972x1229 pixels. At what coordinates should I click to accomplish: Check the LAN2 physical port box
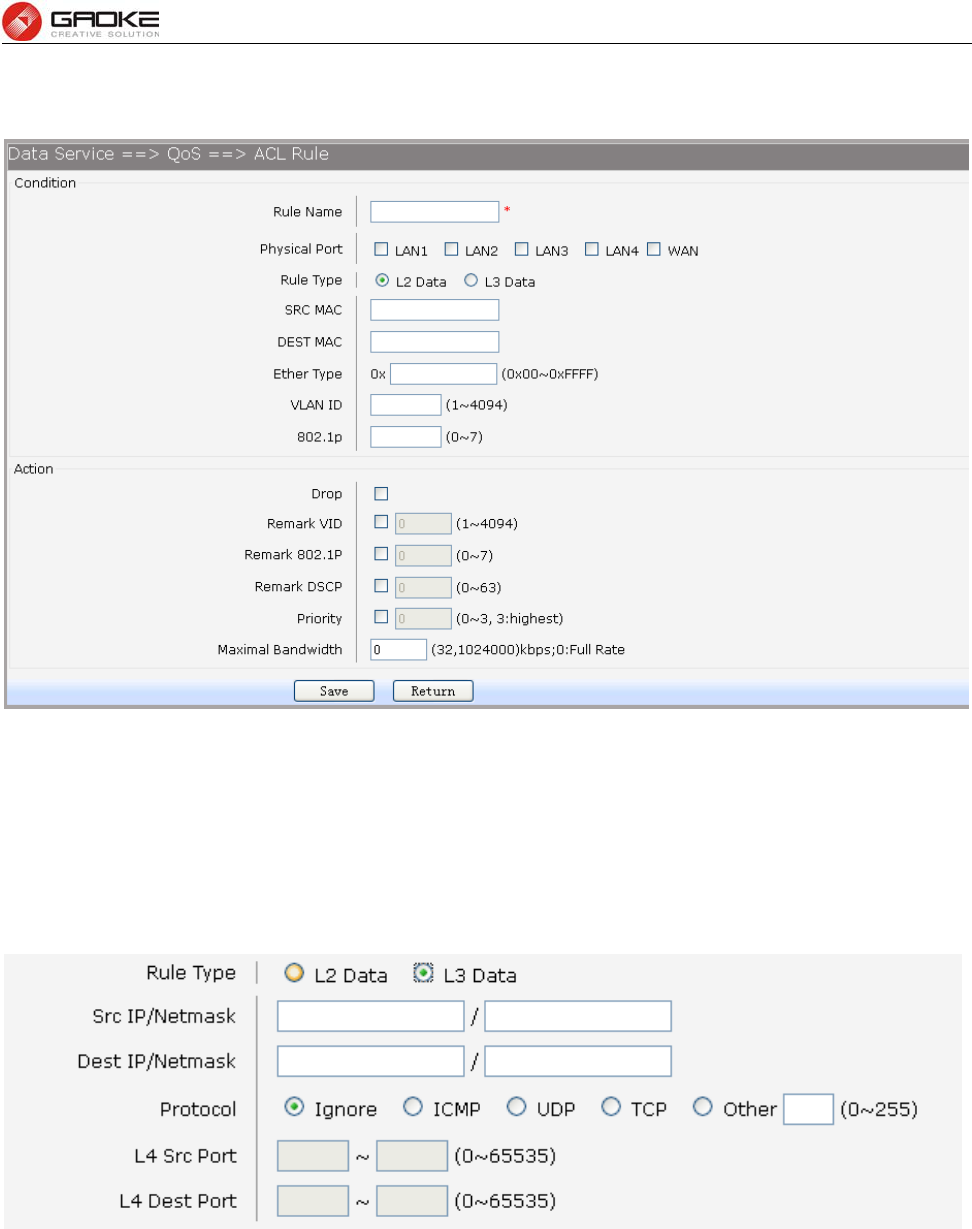[451, 249]
